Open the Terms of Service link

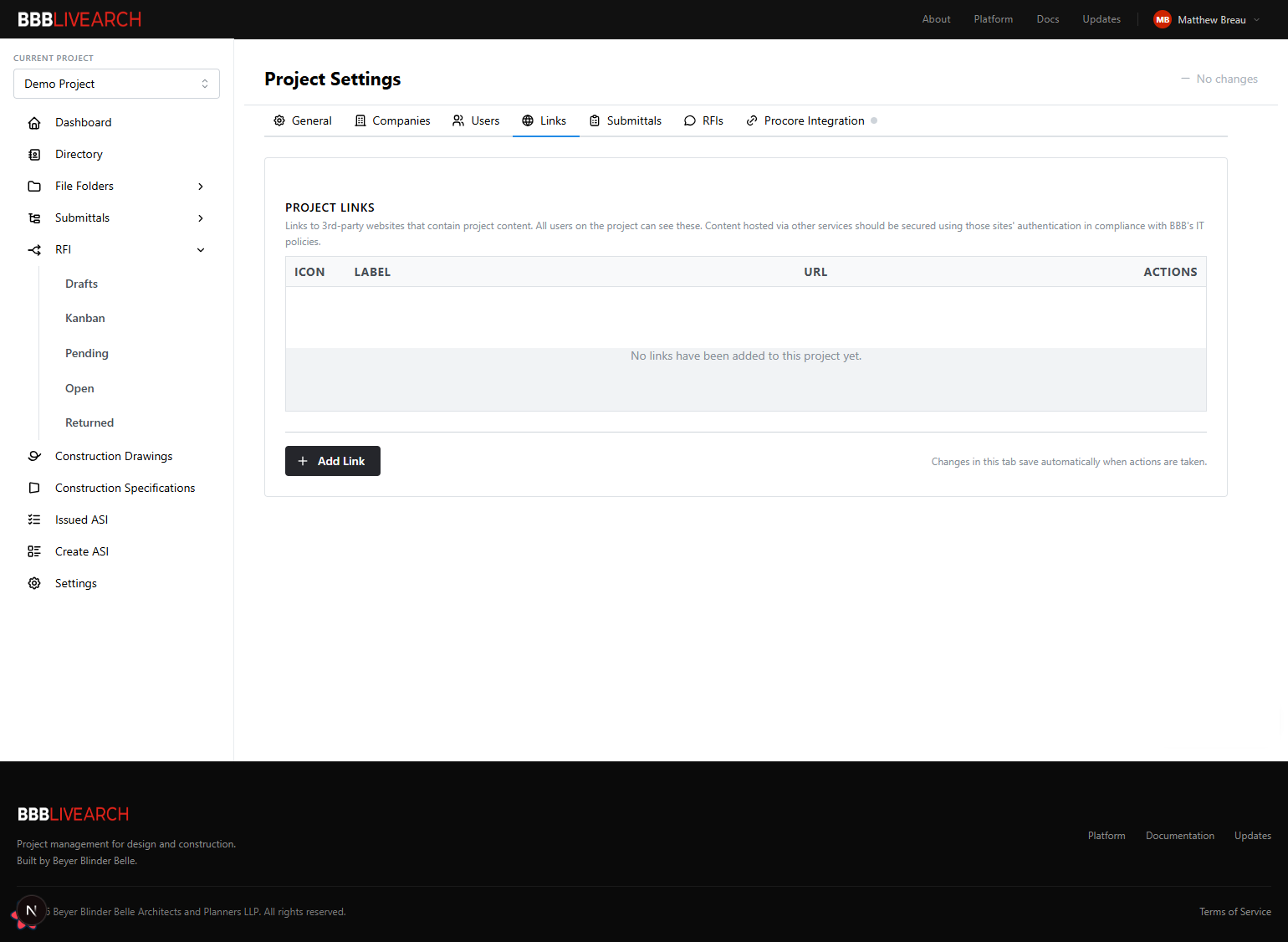tap(1235, 912)
